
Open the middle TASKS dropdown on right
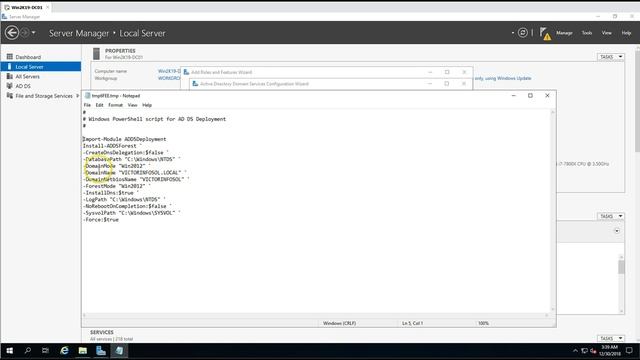(x=610, y=216)
